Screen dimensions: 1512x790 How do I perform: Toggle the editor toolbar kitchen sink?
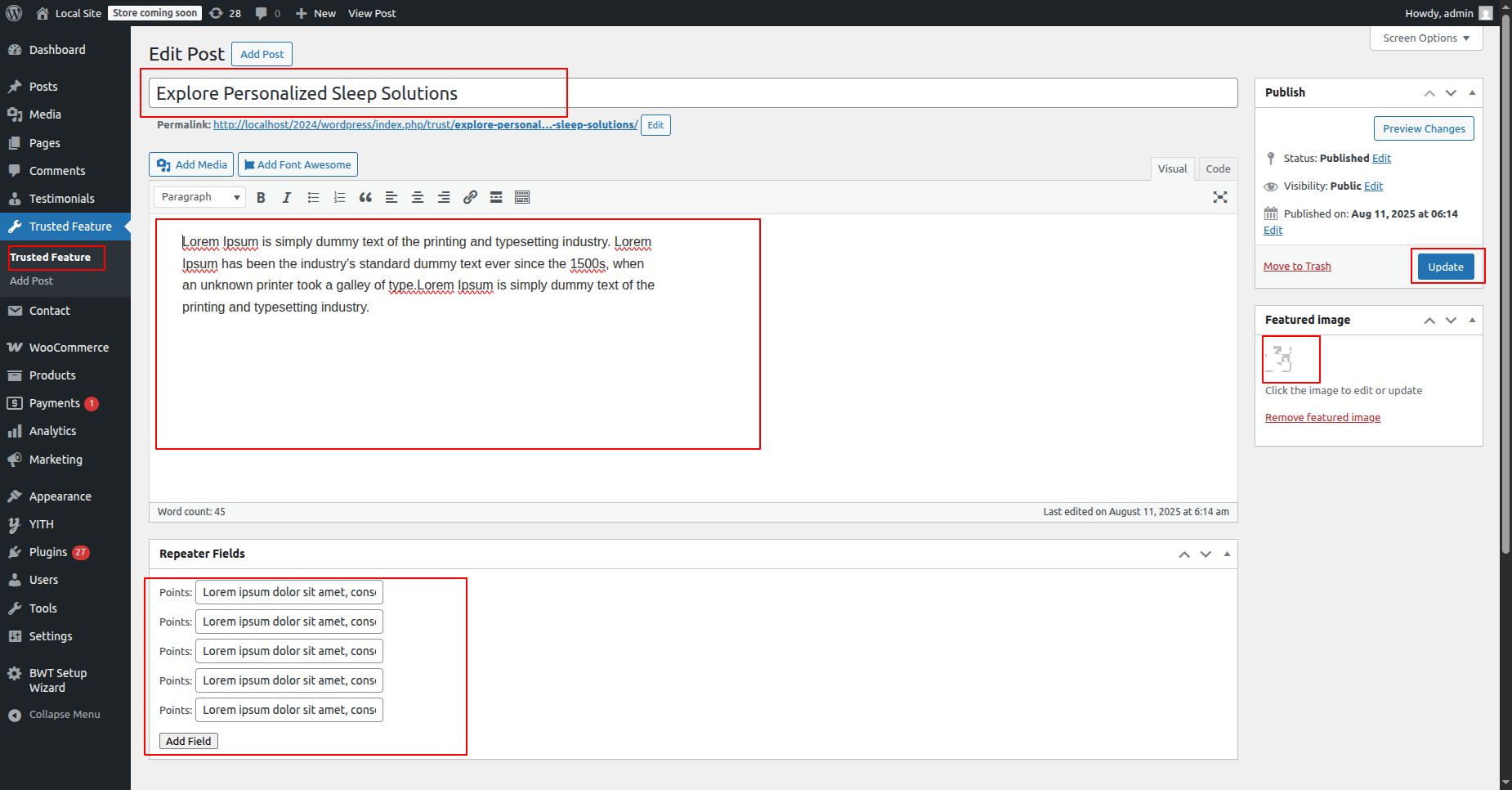(522, 197)
